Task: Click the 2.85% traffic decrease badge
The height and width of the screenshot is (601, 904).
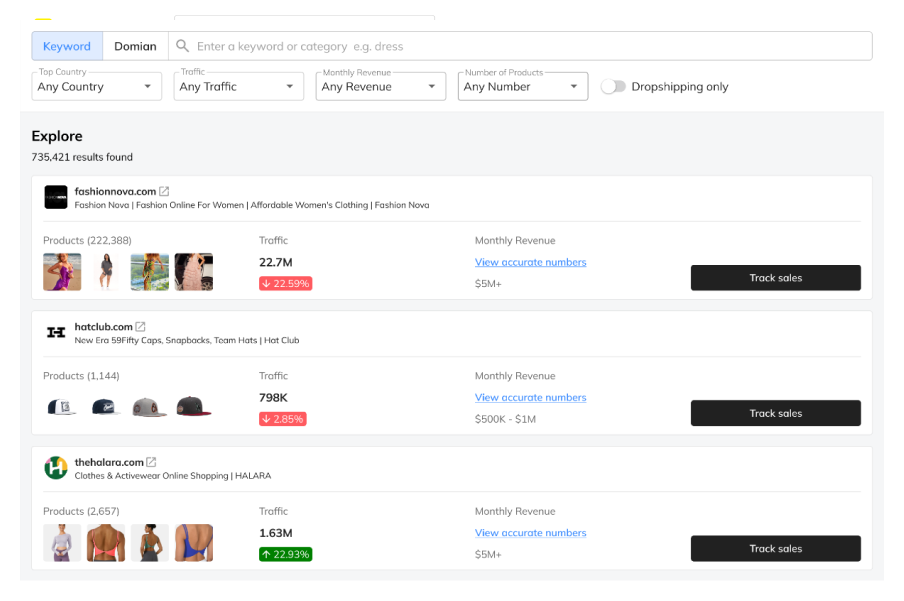Action: tap(282, 419)
